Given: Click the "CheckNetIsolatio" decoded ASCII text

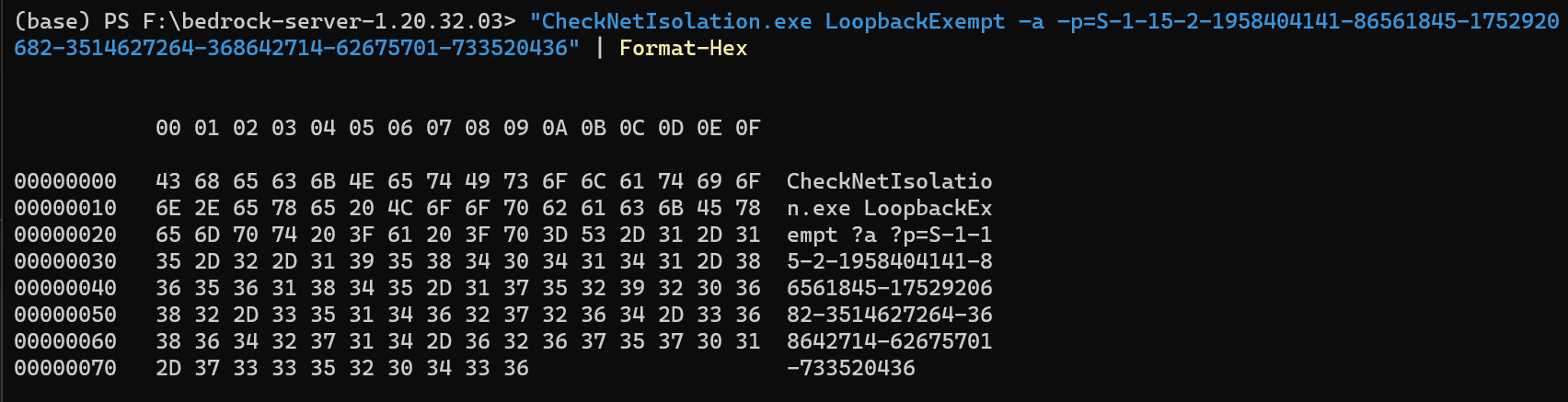Looking at the screenshot, I should coord(889,181).
